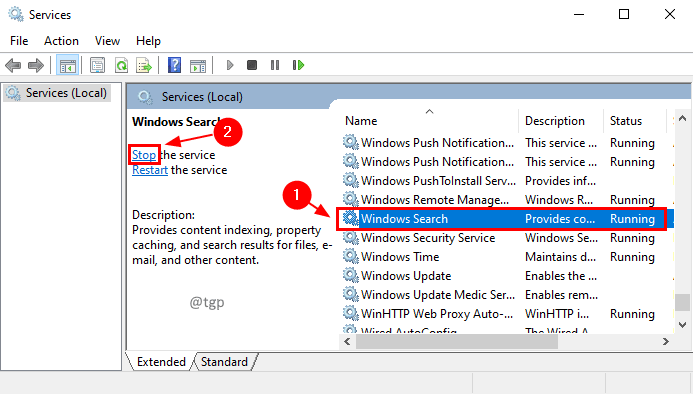Open the Properties toolbar icon

97,65
